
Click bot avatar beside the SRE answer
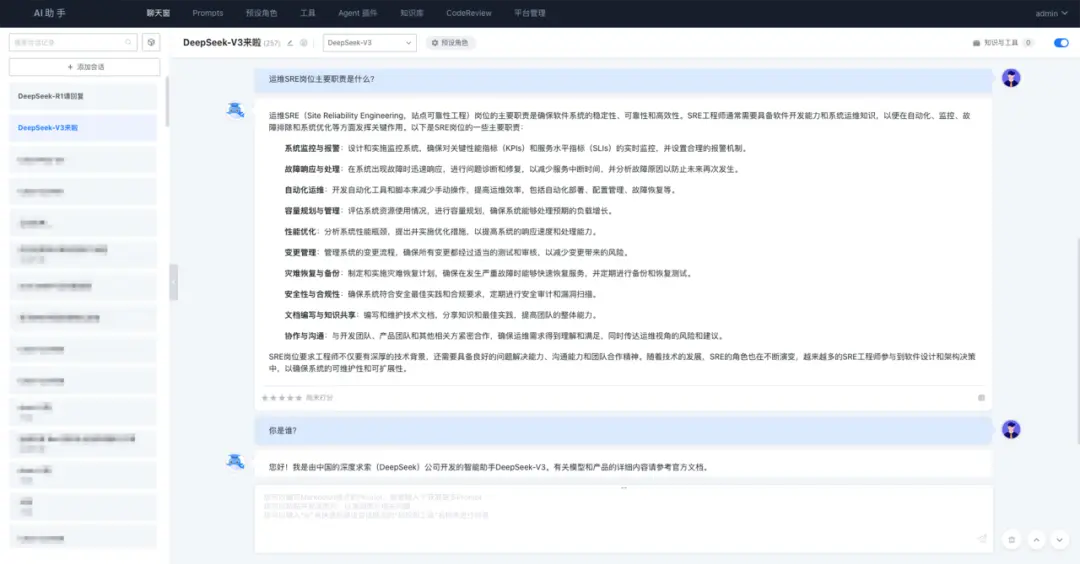point(236,110)
